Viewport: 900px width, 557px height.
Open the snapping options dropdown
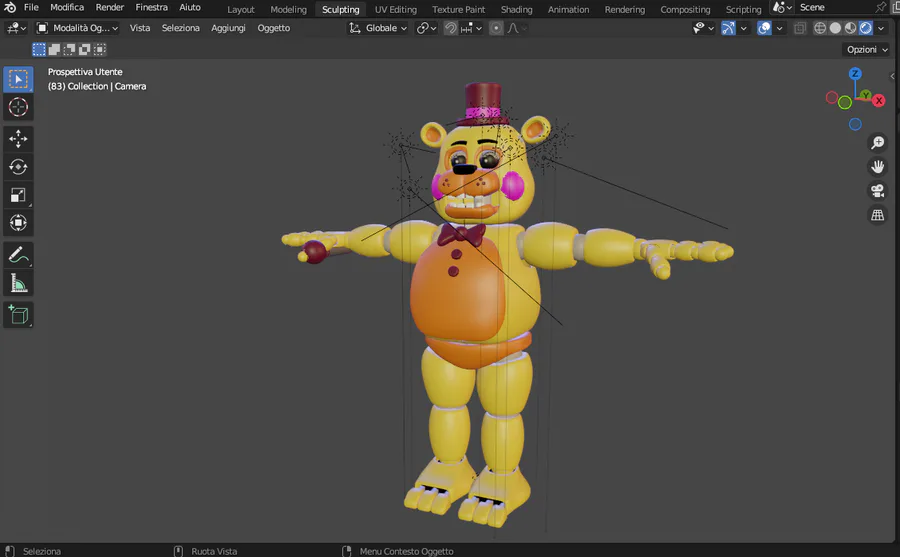471,28
